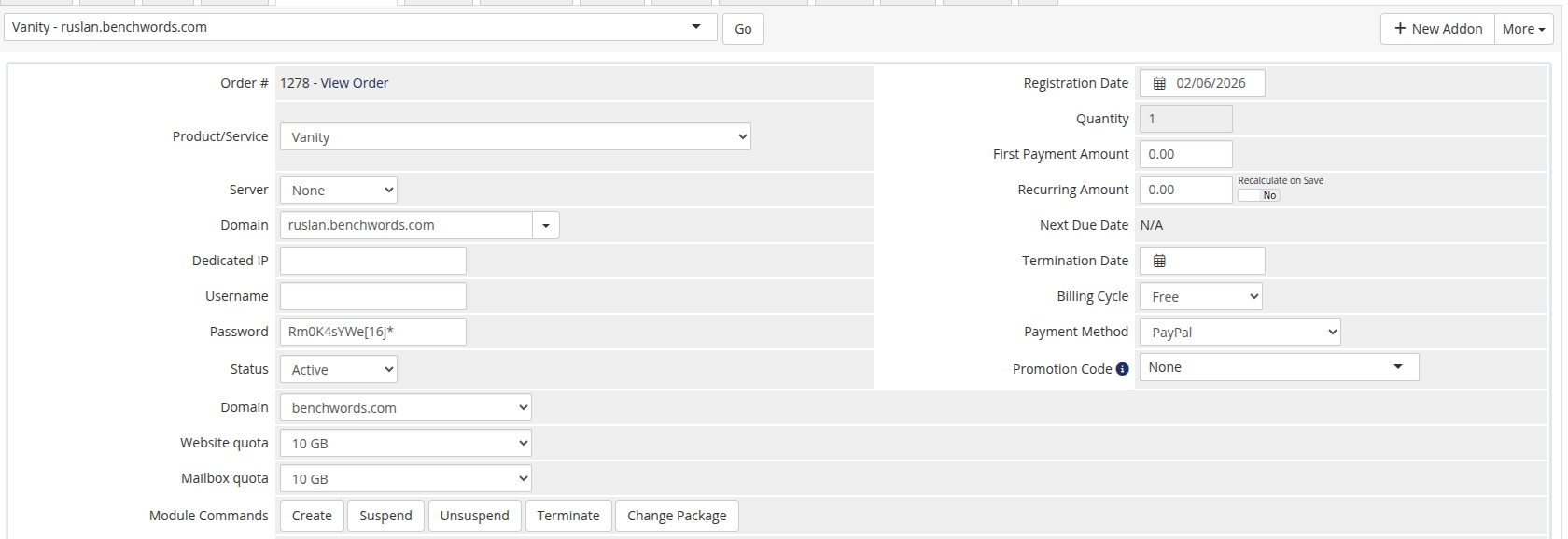Screen dimensions: 1568x539
Task: Click the domain text field ruslan.benchwords.com
Action: click(x=407, y=225)
